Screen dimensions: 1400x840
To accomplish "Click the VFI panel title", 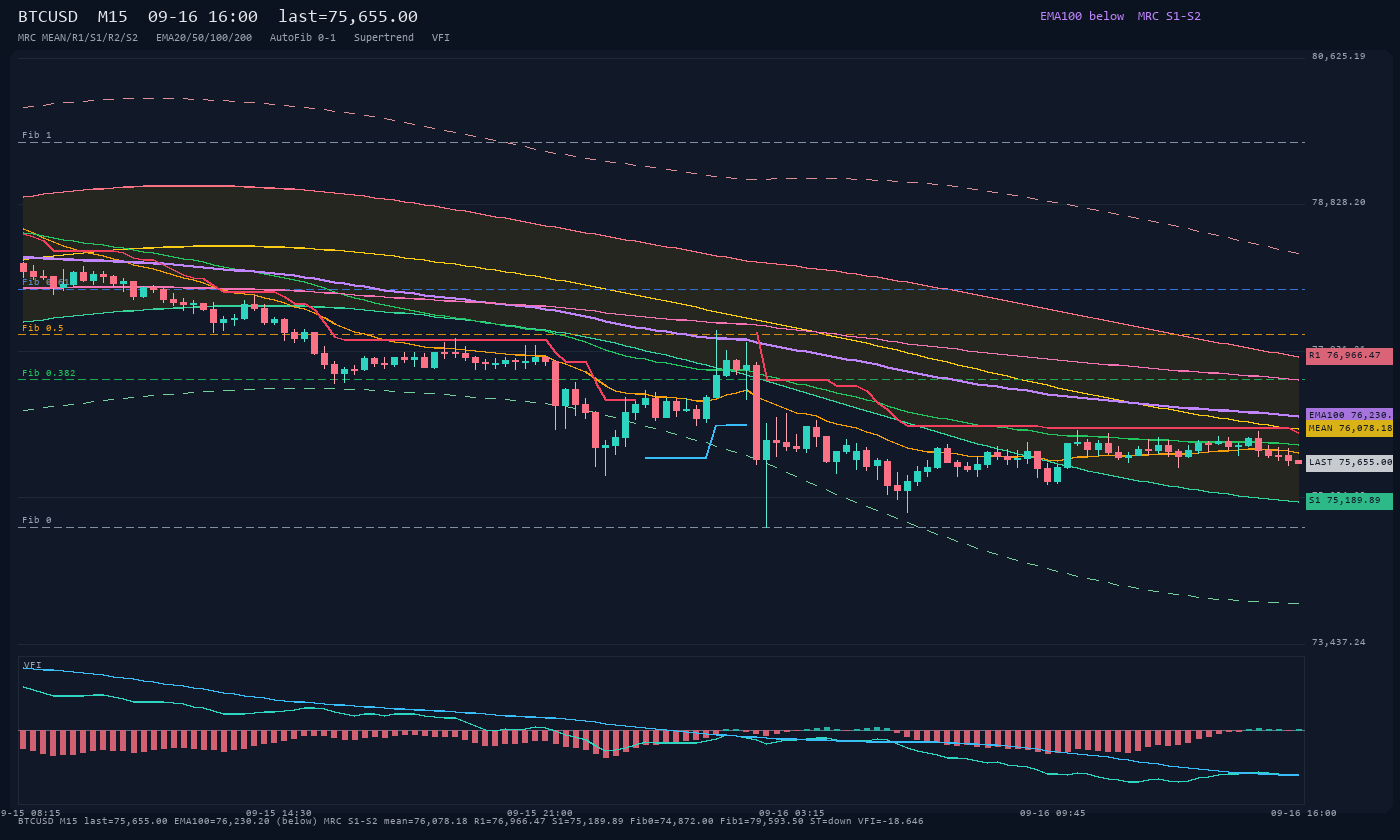I will (33, 665).
